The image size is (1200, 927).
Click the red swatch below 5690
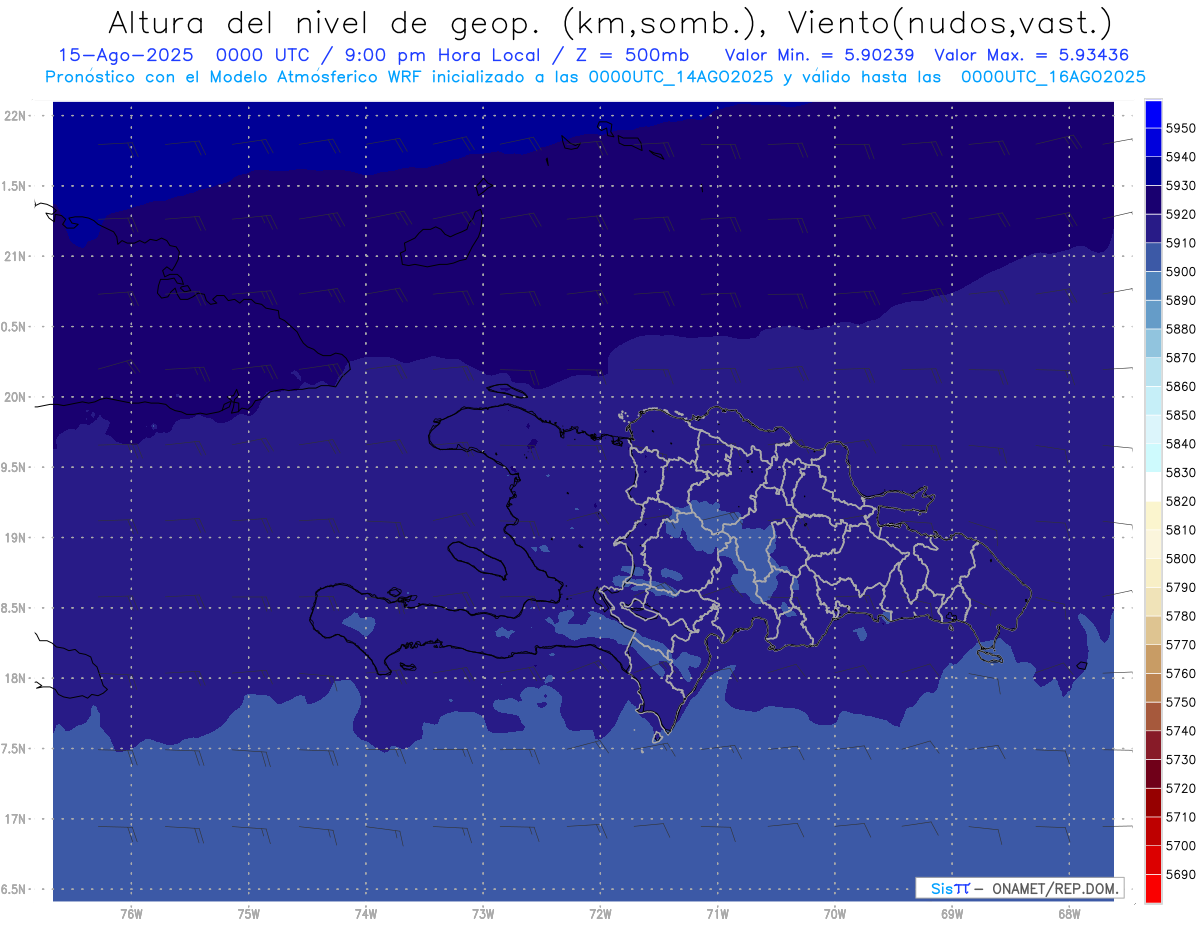[1153, 888]
